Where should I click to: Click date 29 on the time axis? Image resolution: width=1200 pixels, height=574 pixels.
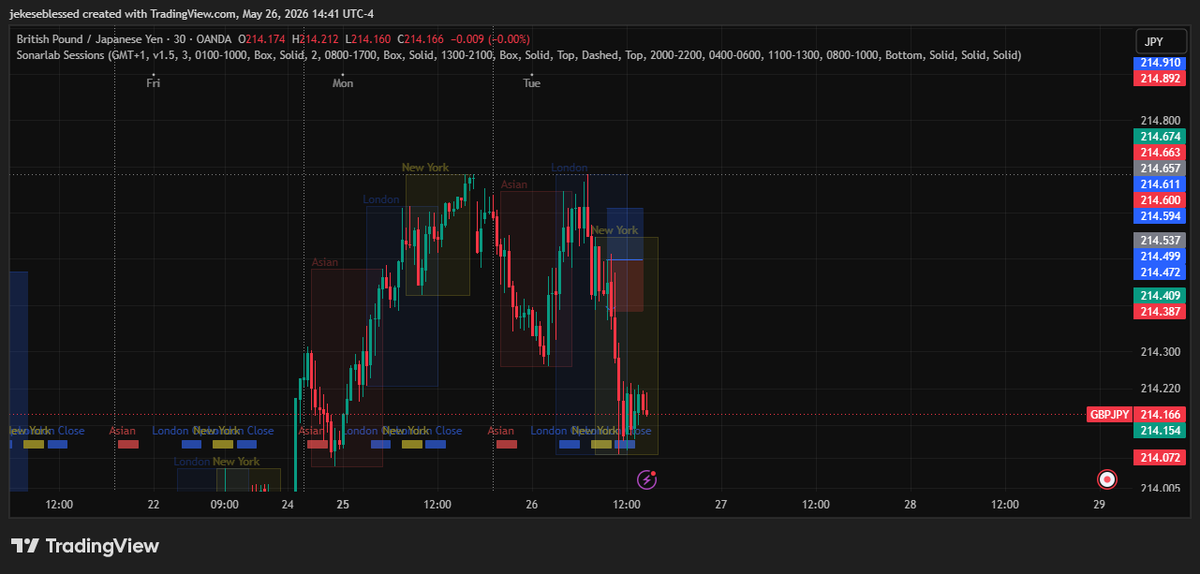point(1099,505)
